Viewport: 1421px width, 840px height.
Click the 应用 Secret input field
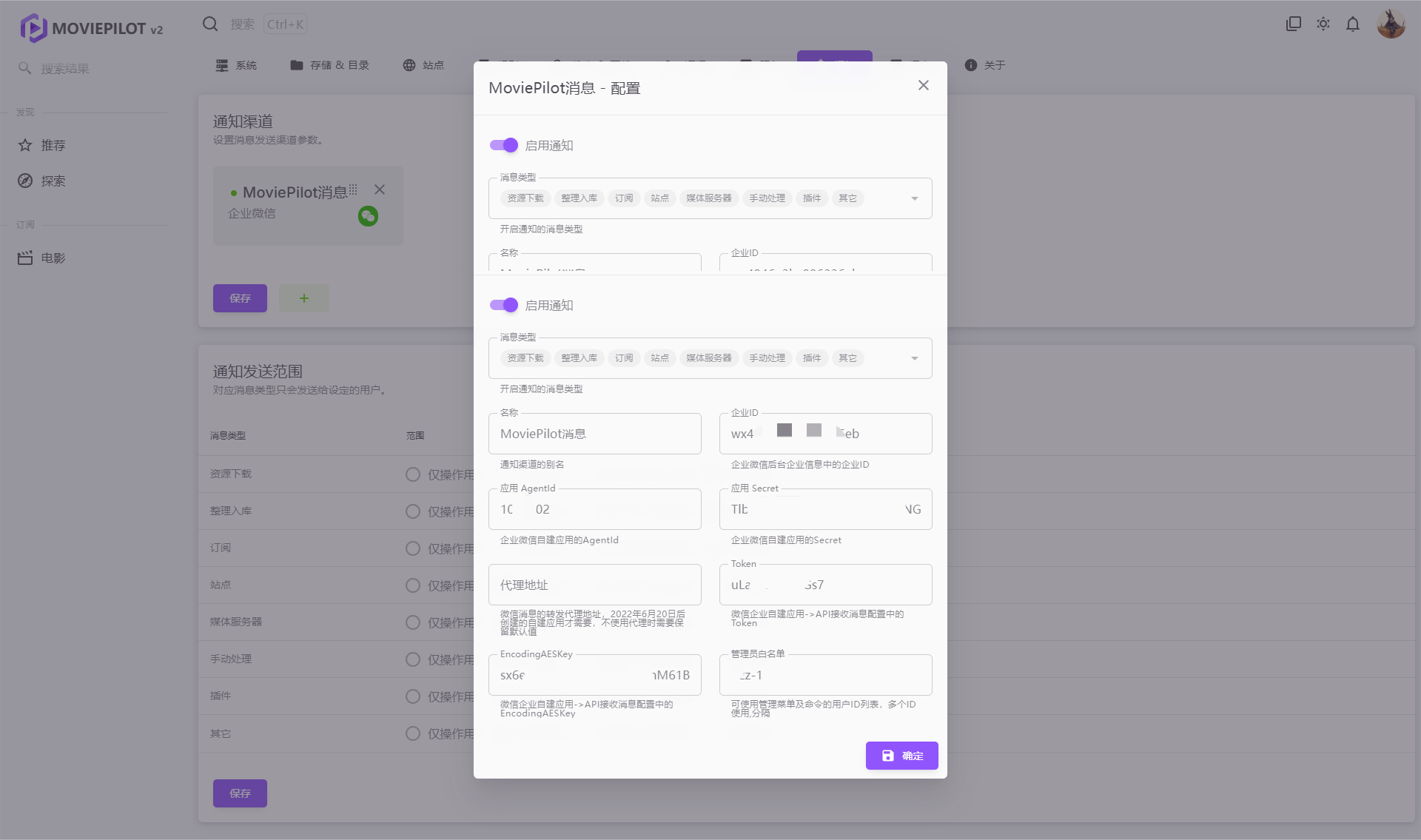pyautogui.click(x=825, y=509)
